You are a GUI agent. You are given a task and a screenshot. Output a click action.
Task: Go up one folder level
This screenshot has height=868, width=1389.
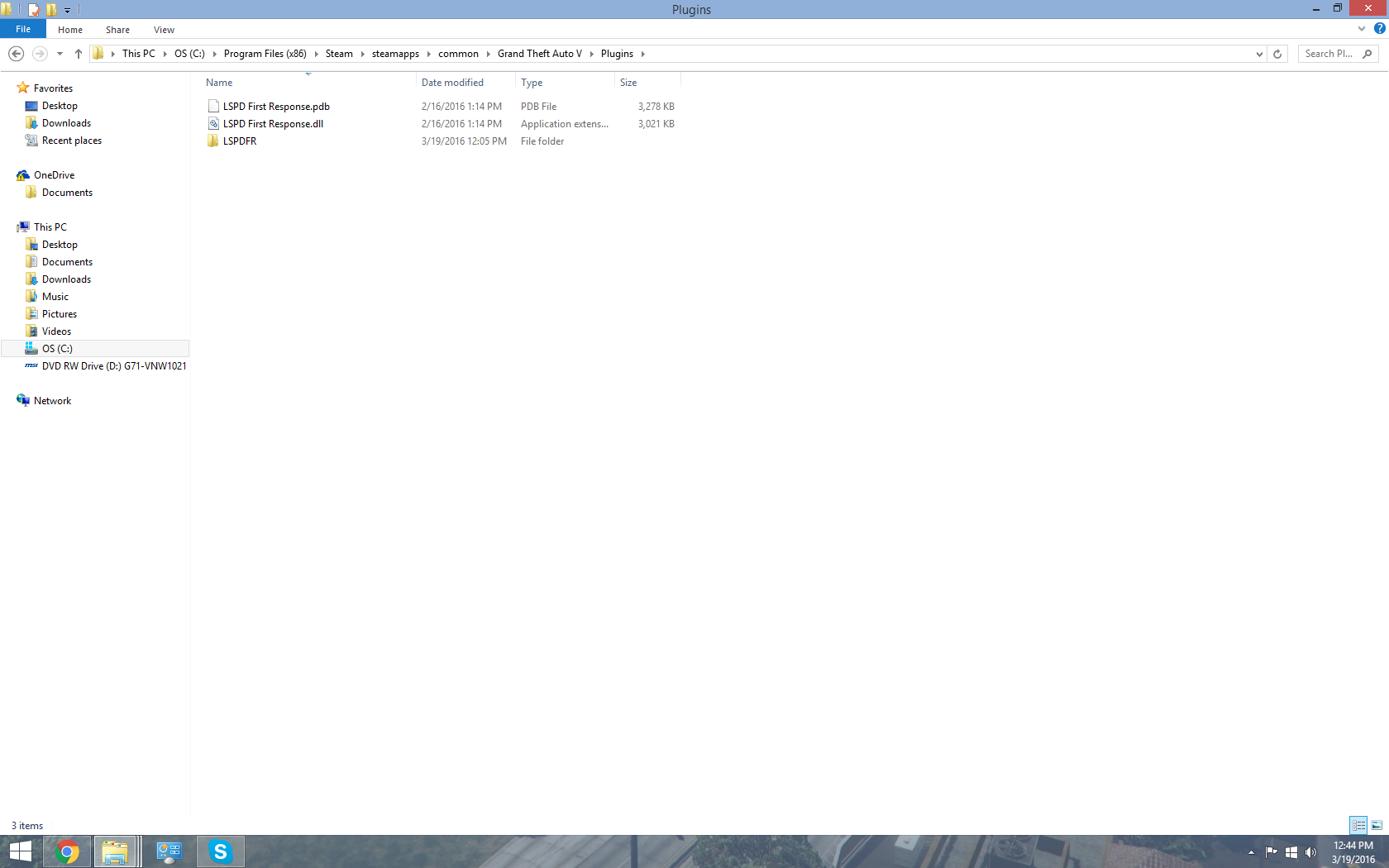[79, 54]
